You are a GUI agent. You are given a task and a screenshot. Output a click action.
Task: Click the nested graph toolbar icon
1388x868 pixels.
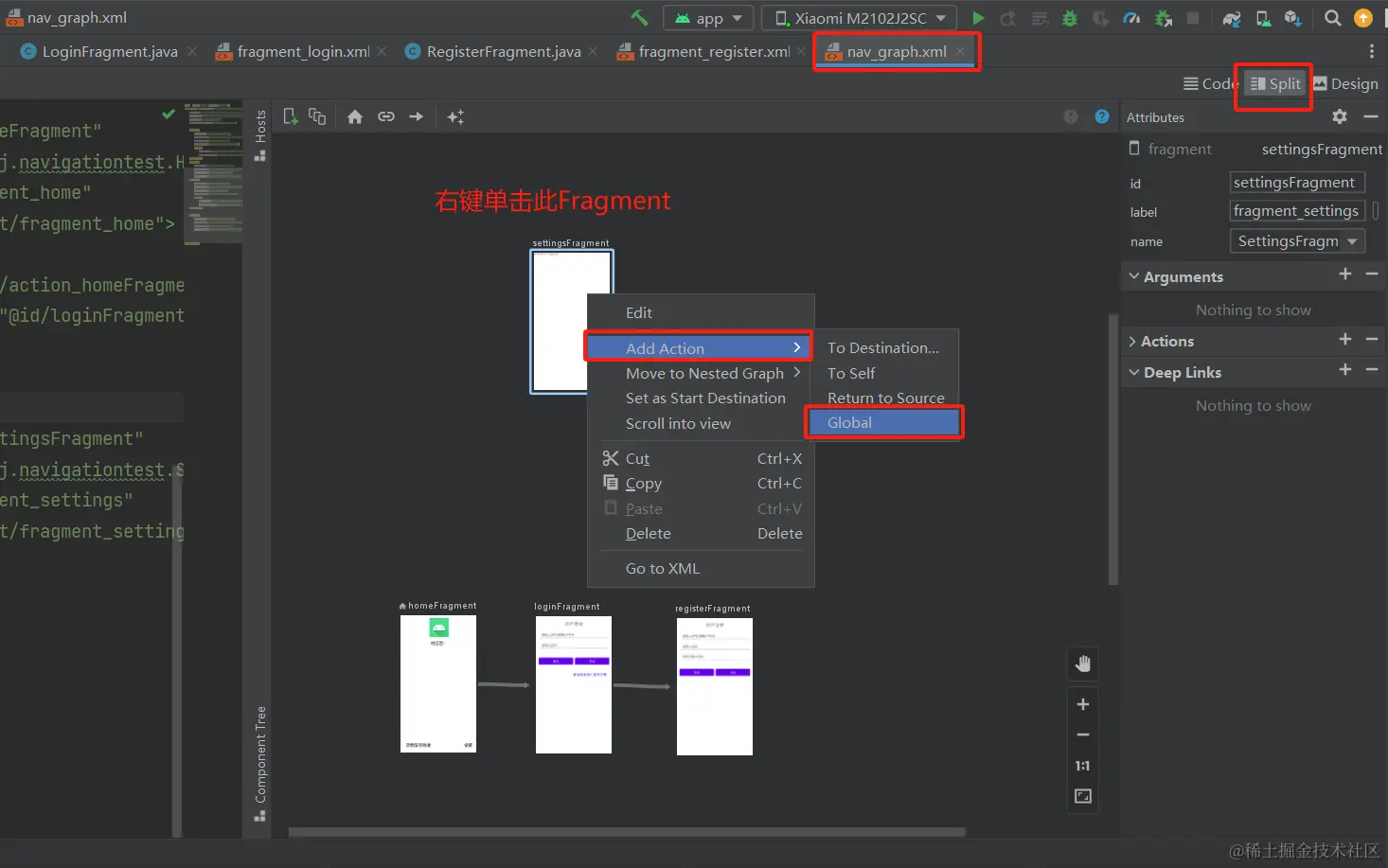[317, 116]
